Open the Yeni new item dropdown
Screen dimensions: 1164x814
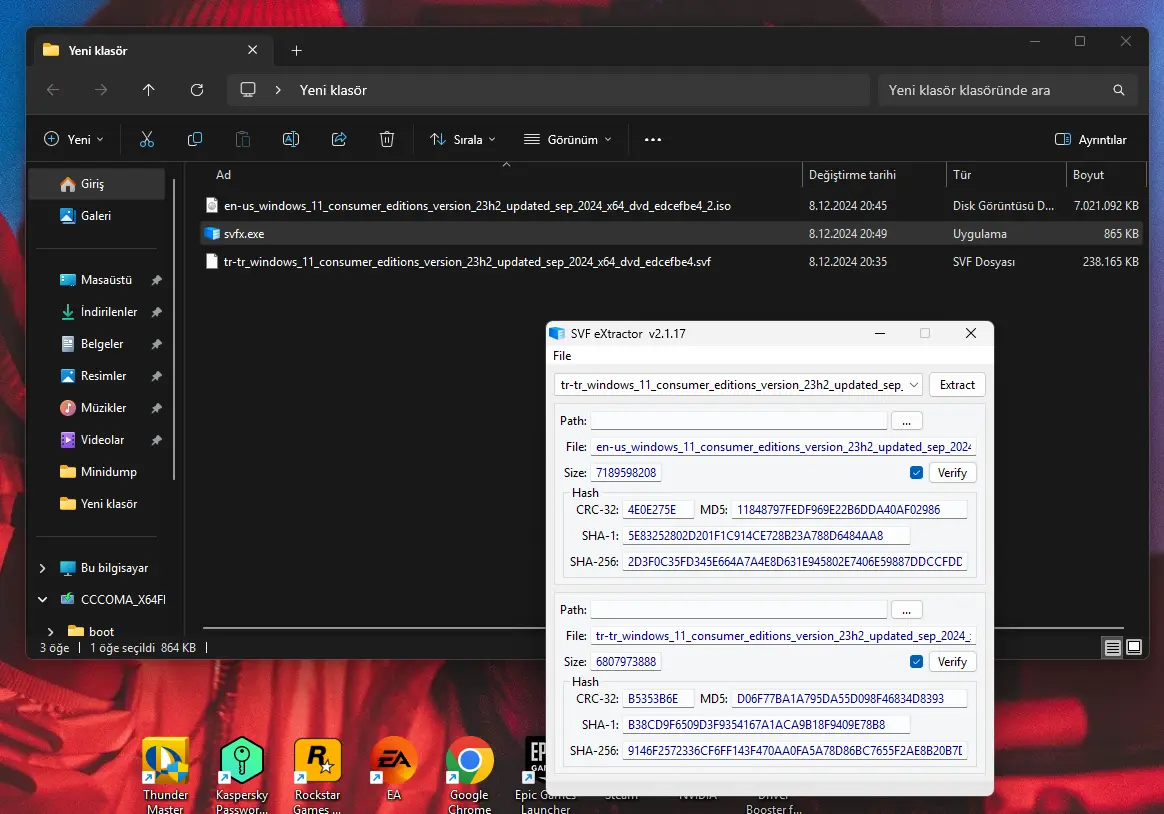click(73, 140)
